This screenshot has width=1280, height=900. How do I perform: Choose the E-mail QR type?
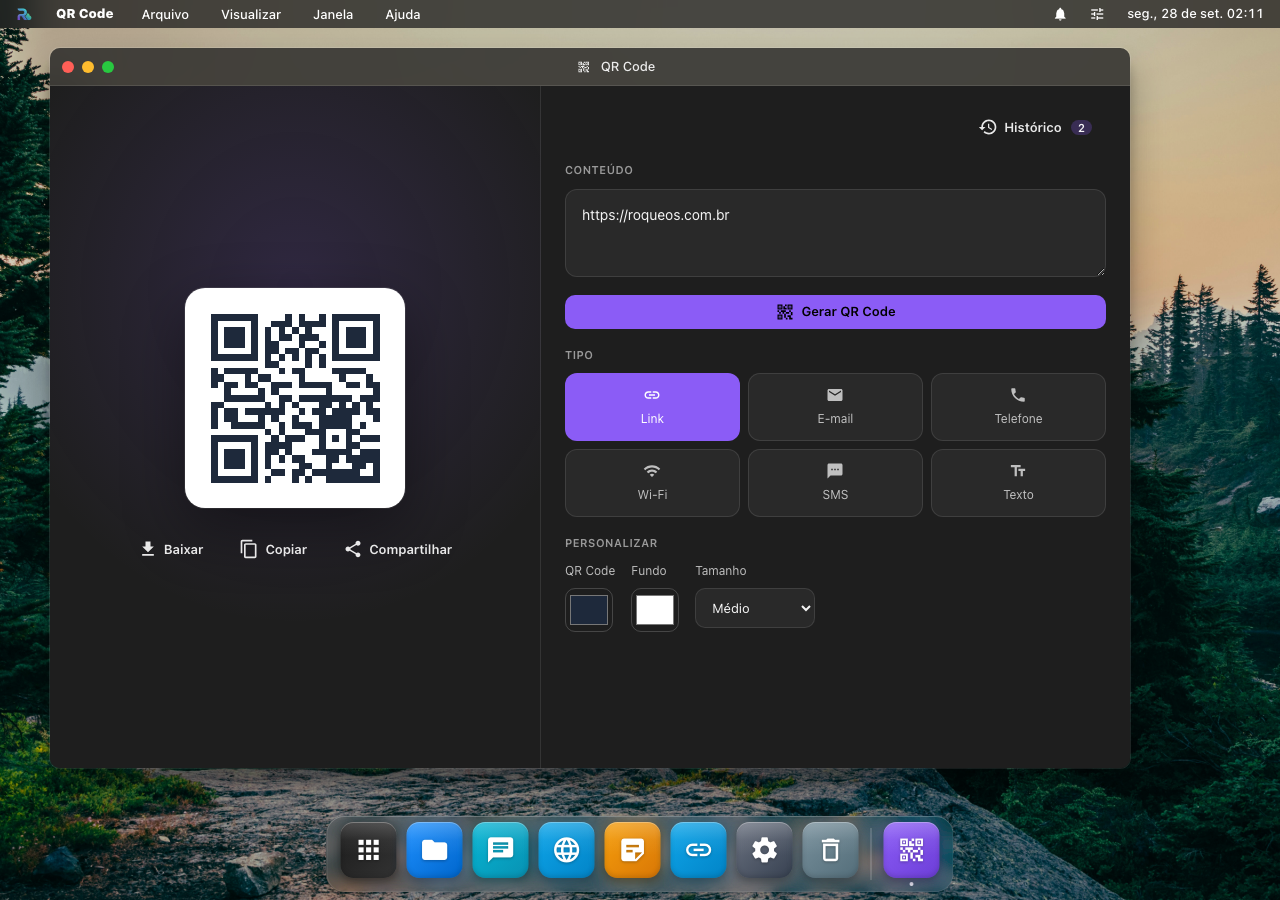coord(835,407)
